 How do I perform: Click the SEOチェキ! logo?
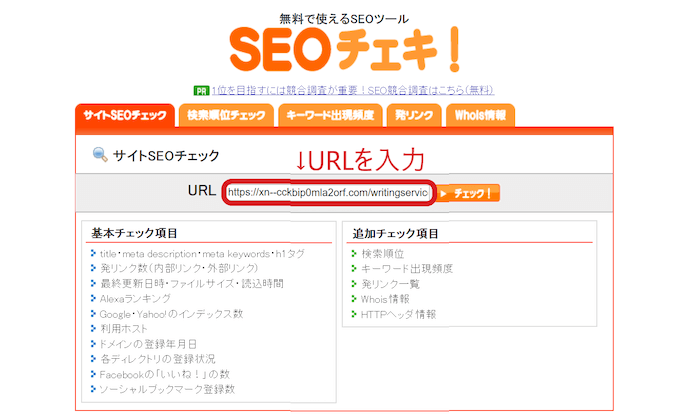[x=345, y=50]
